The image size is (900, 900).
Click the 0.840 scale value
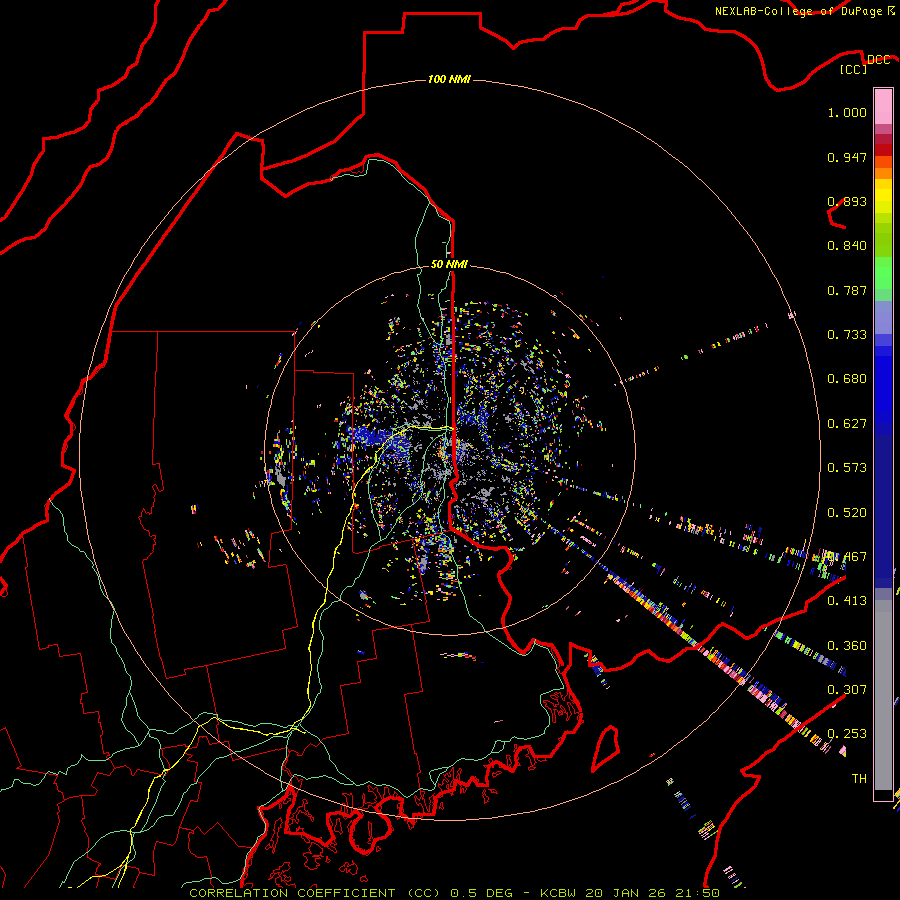847,246
